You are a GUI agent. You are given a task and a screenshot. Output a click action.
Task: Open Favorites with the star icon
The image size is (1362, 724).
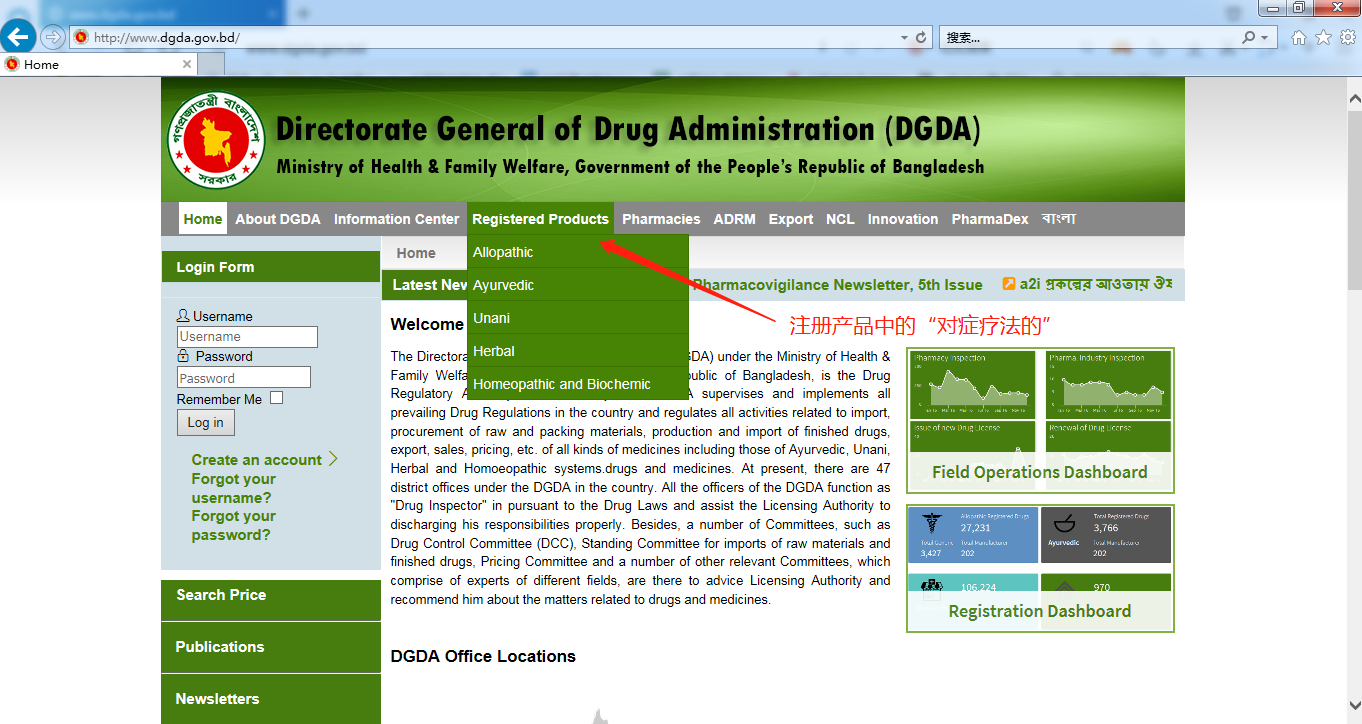click(x=1323, y=37)
